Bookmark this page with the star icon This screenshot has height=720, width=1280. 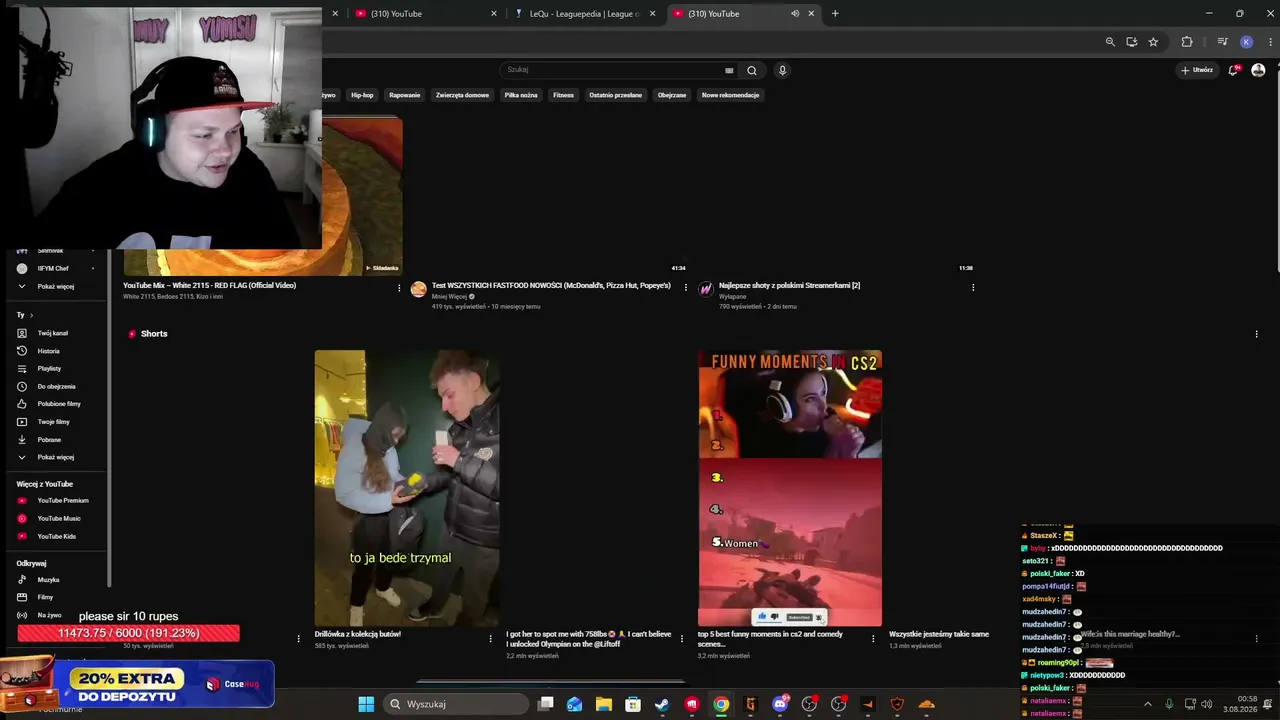pyautogui.click(x=1153, y=42)
